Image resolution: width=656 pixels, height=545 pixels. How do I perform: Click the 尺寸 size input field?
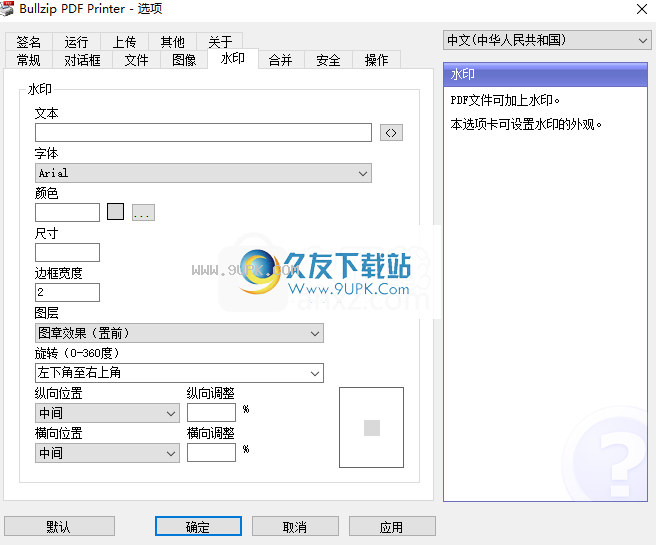[x=67, y=252]
